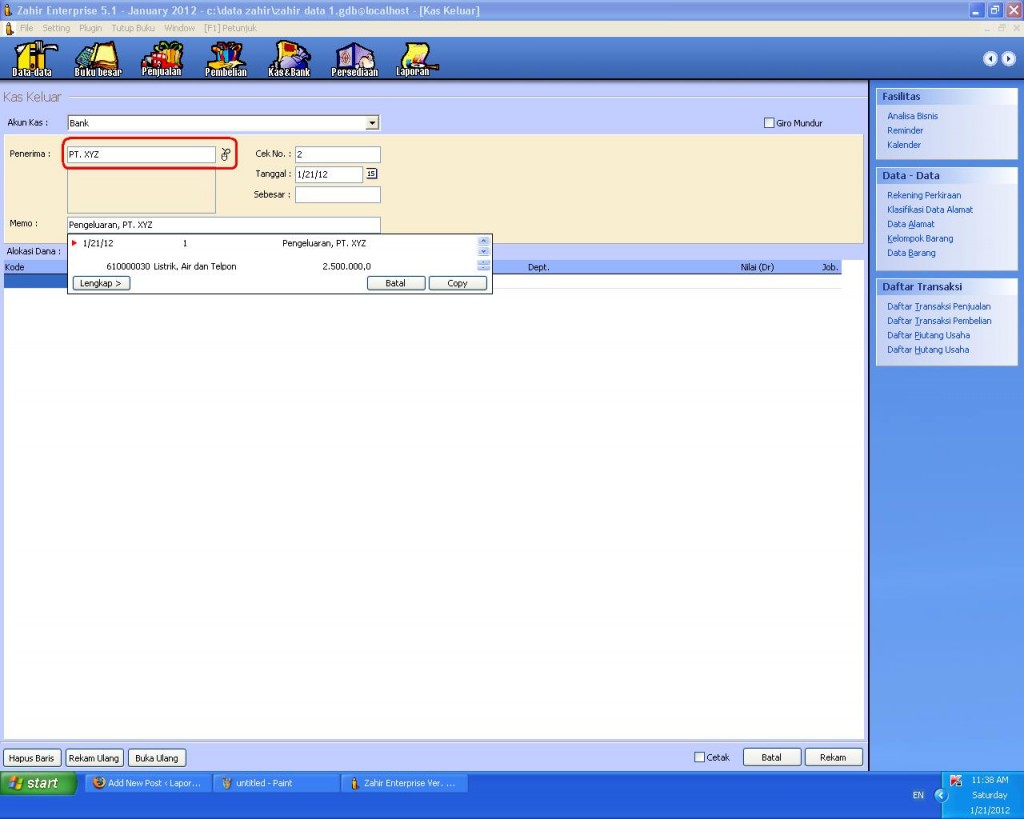Image resolution: width=1024 pixels, height=819 pixels.
Task: Expand details with Lengkap button
Action: tap(101, 283)
